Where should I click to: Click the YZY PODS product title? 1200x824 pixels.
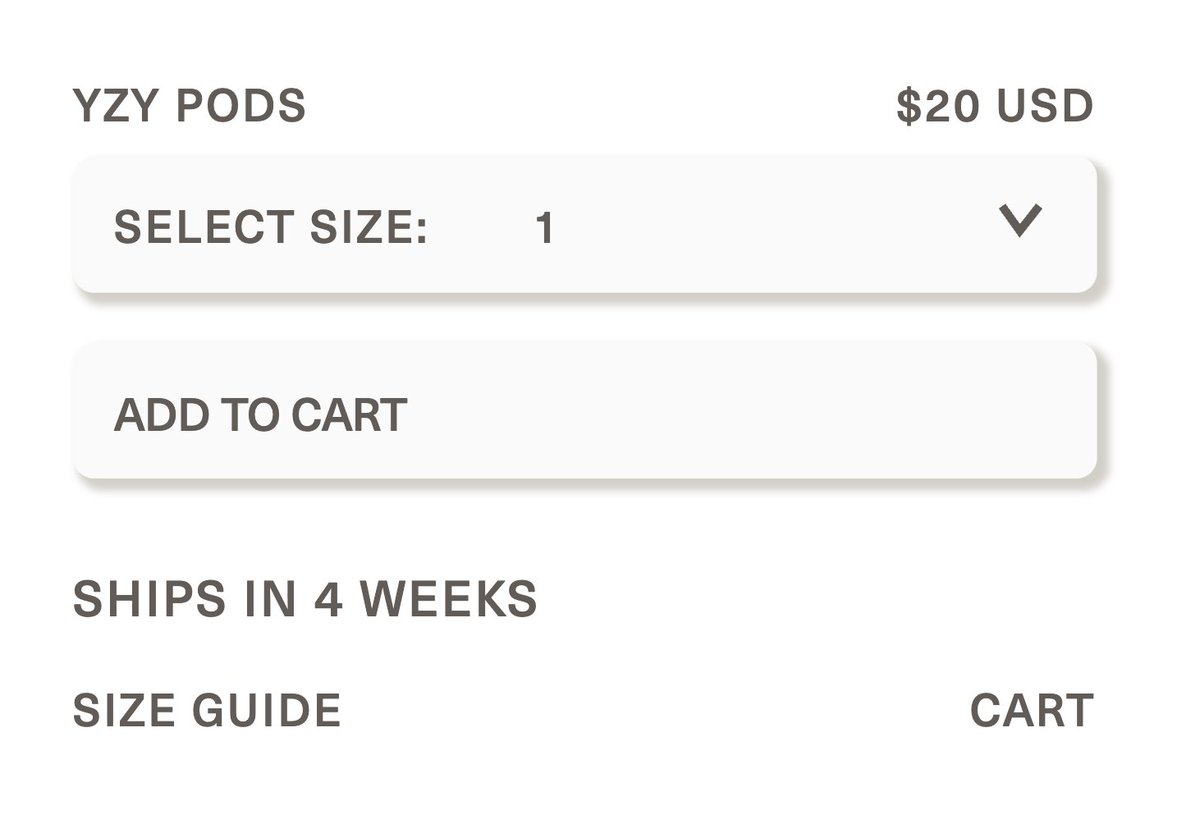189,106
